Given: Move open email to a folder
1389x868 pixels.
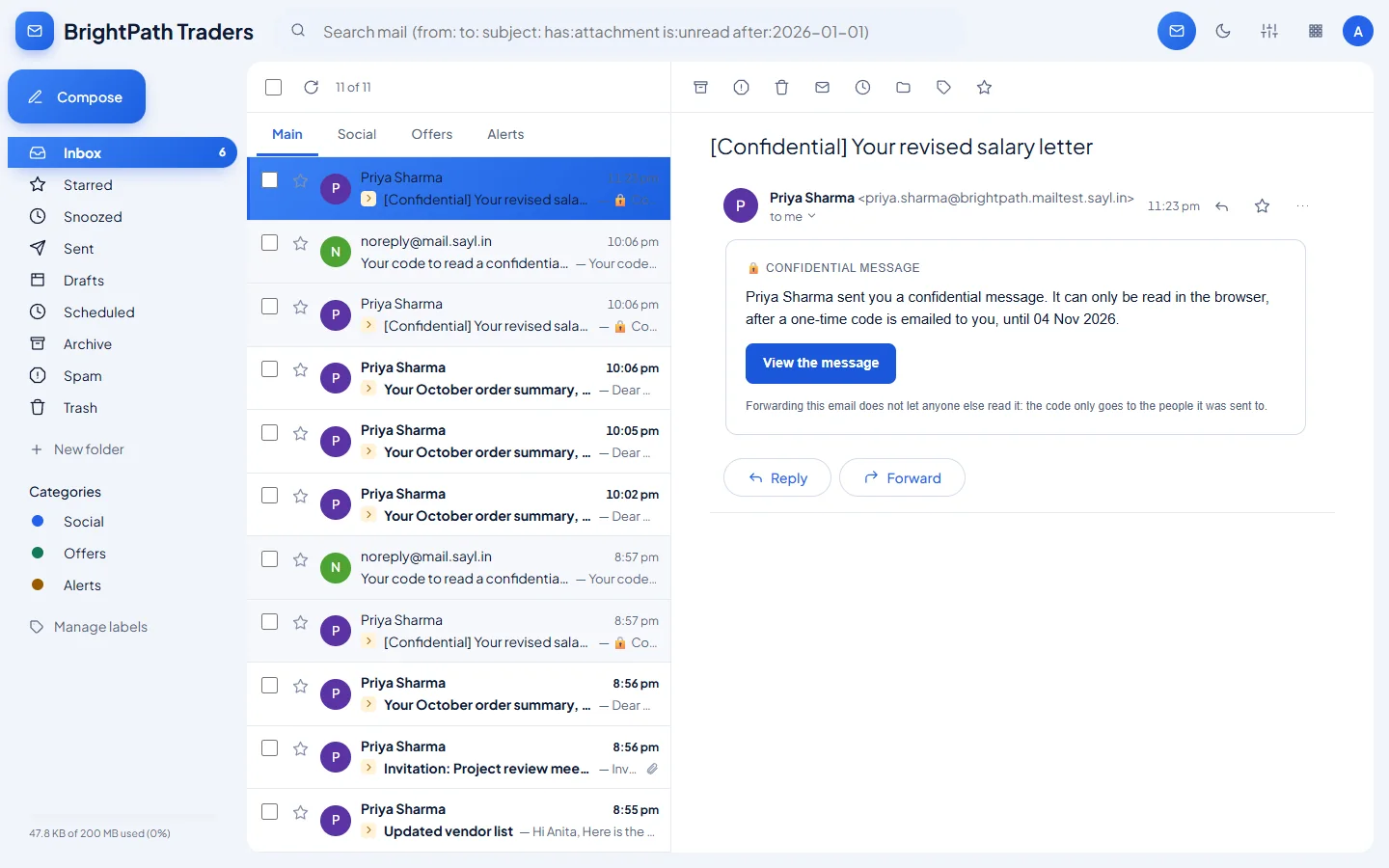Looking at the screenshot, I should [x=903, y=87].
